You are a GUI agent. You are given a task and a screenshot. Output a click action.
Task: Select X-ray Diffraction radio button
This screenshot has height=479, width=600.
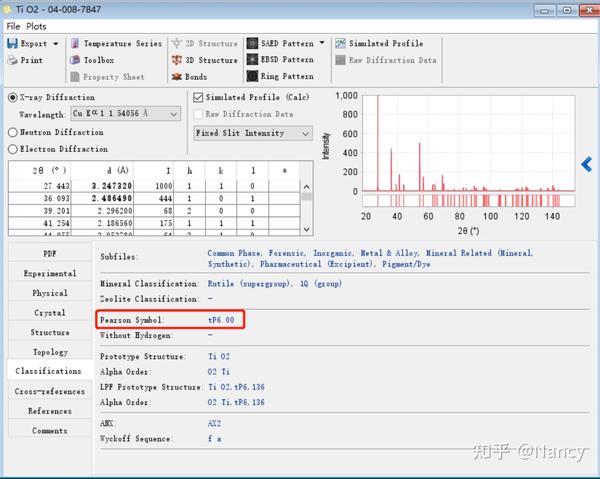pos(13,98)
